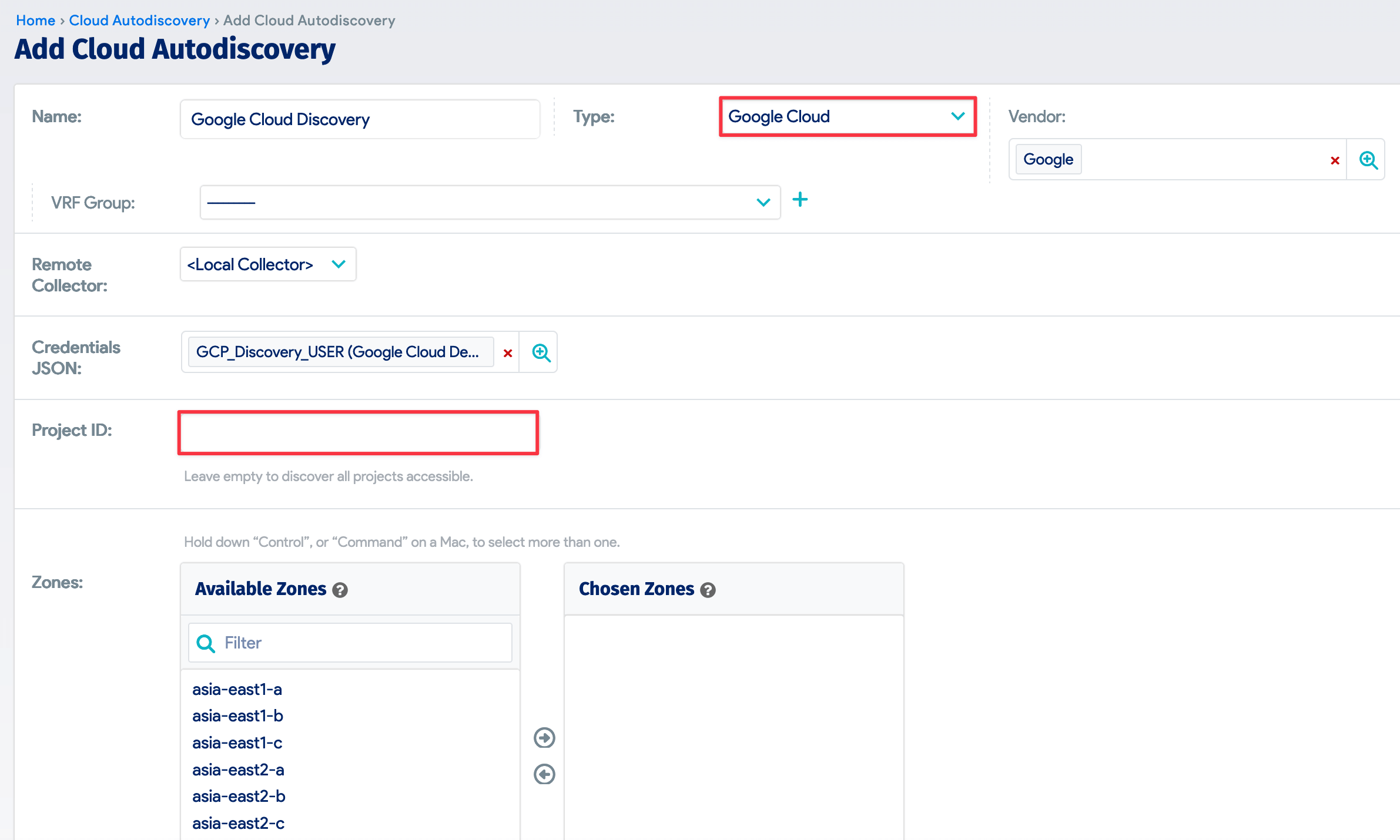
Task: Go to Home via breadcrumb link
Action: tap(35, 20)
